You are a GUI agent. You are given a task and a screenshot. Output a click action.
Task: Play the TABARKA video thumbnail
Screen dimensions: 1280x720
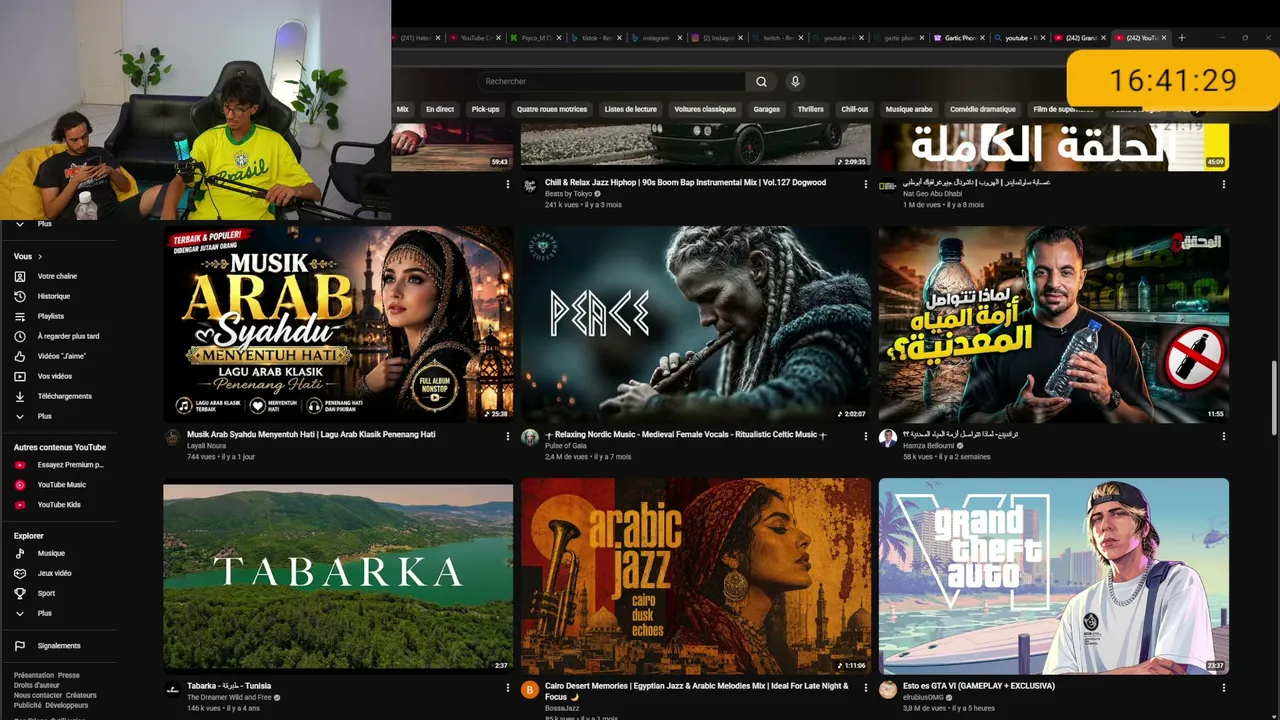coord(338,575)
